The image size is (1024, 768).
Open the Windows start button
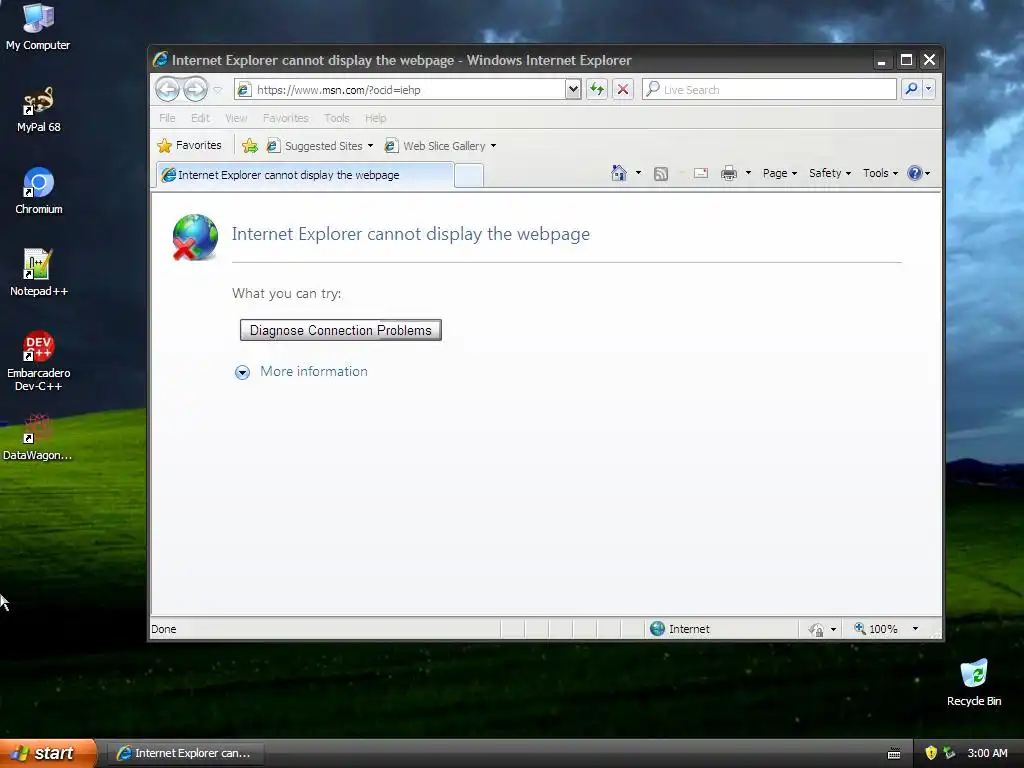(x=47, y=753)
